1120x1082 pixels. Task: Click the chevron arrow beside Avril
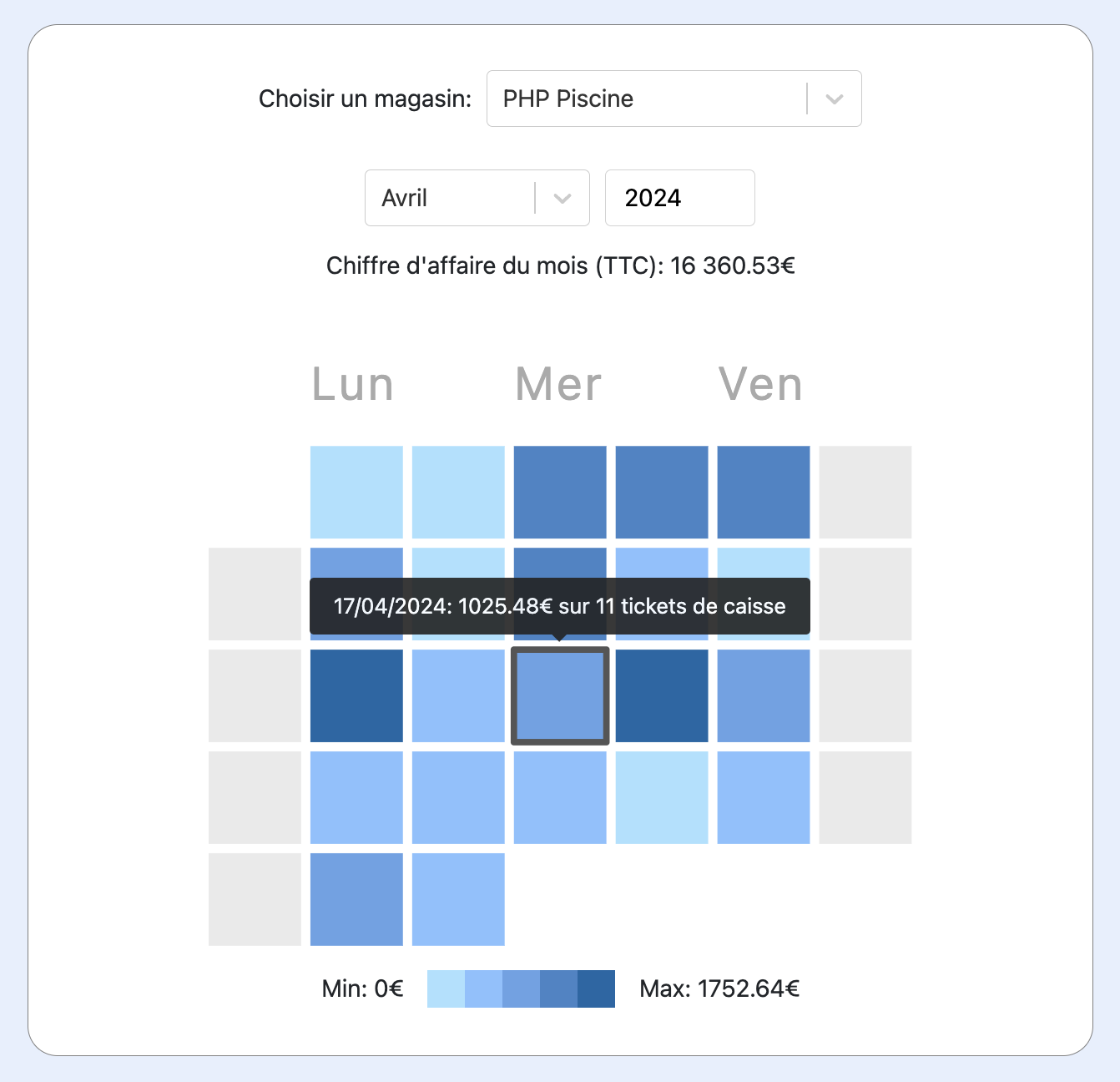click(x=563, y=198)
